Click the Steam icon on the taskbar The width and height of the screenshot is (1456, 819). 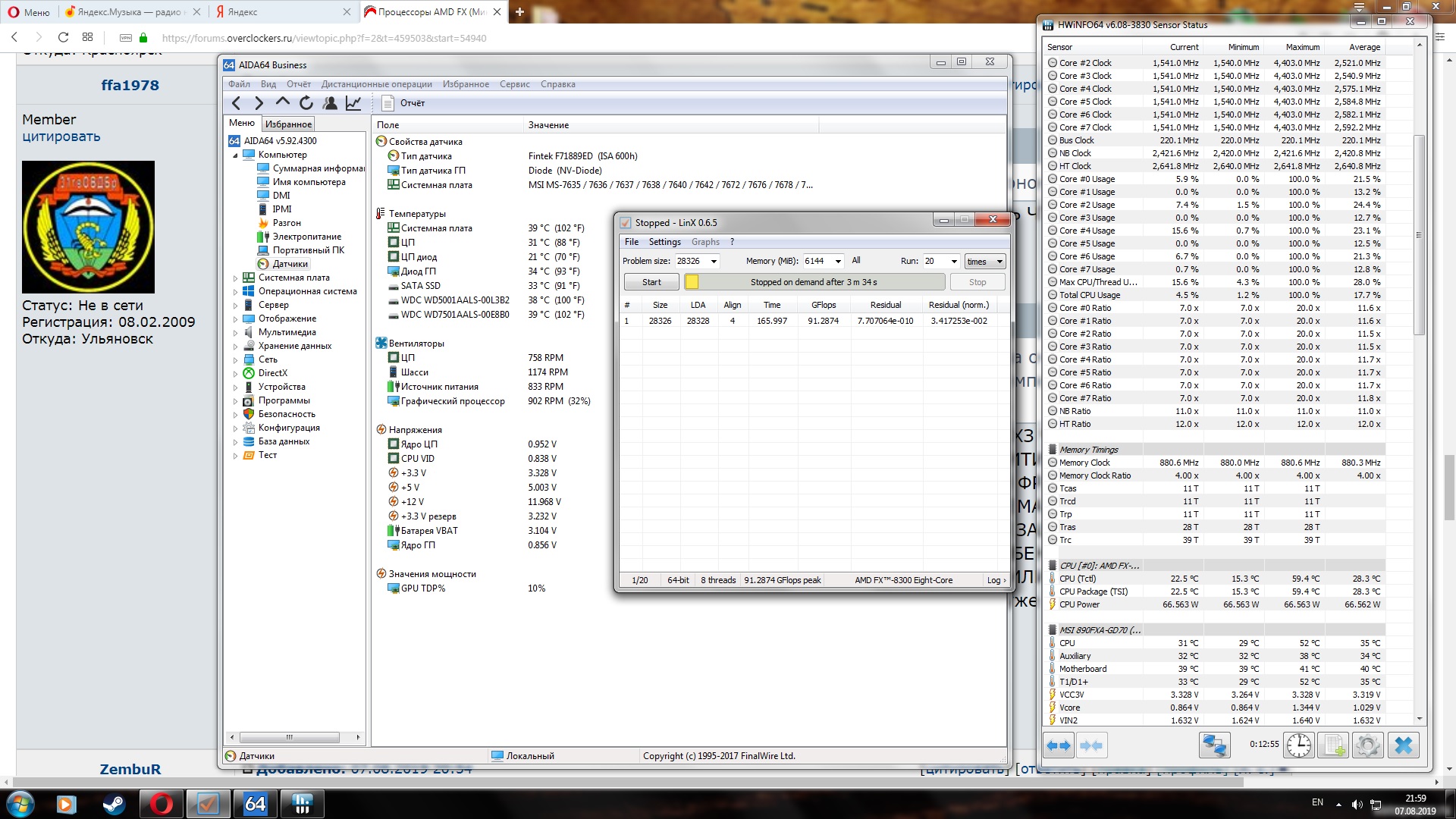coord(114,803)
